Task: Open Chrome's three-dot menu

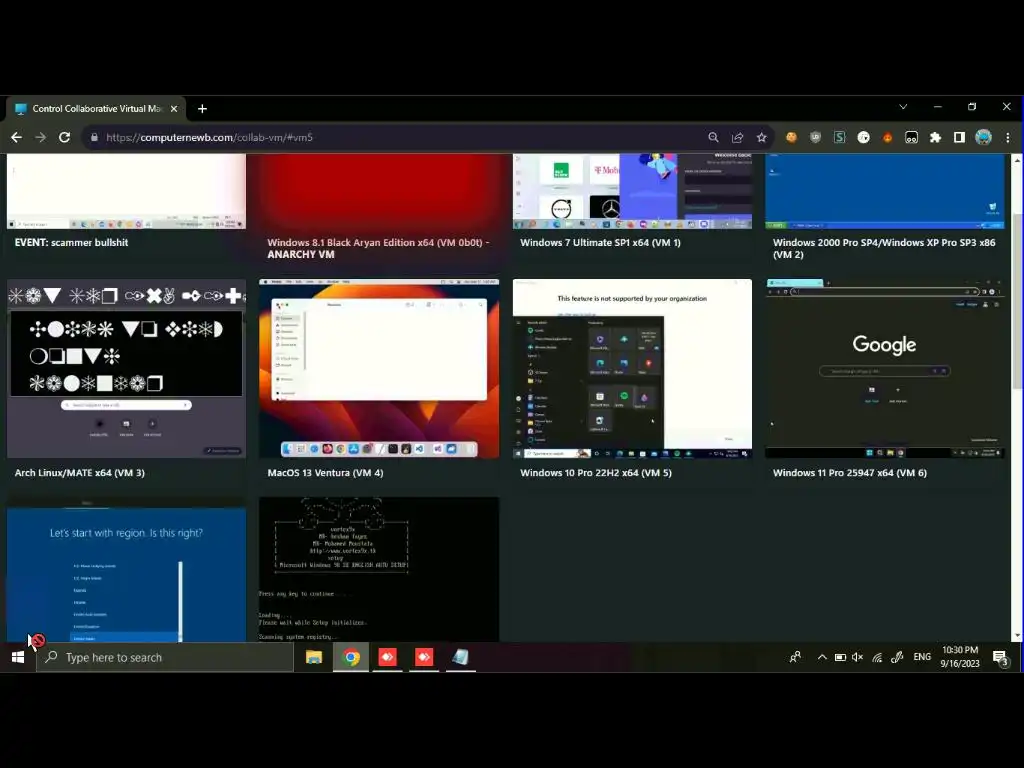Action: click(x=1008, y=137)
